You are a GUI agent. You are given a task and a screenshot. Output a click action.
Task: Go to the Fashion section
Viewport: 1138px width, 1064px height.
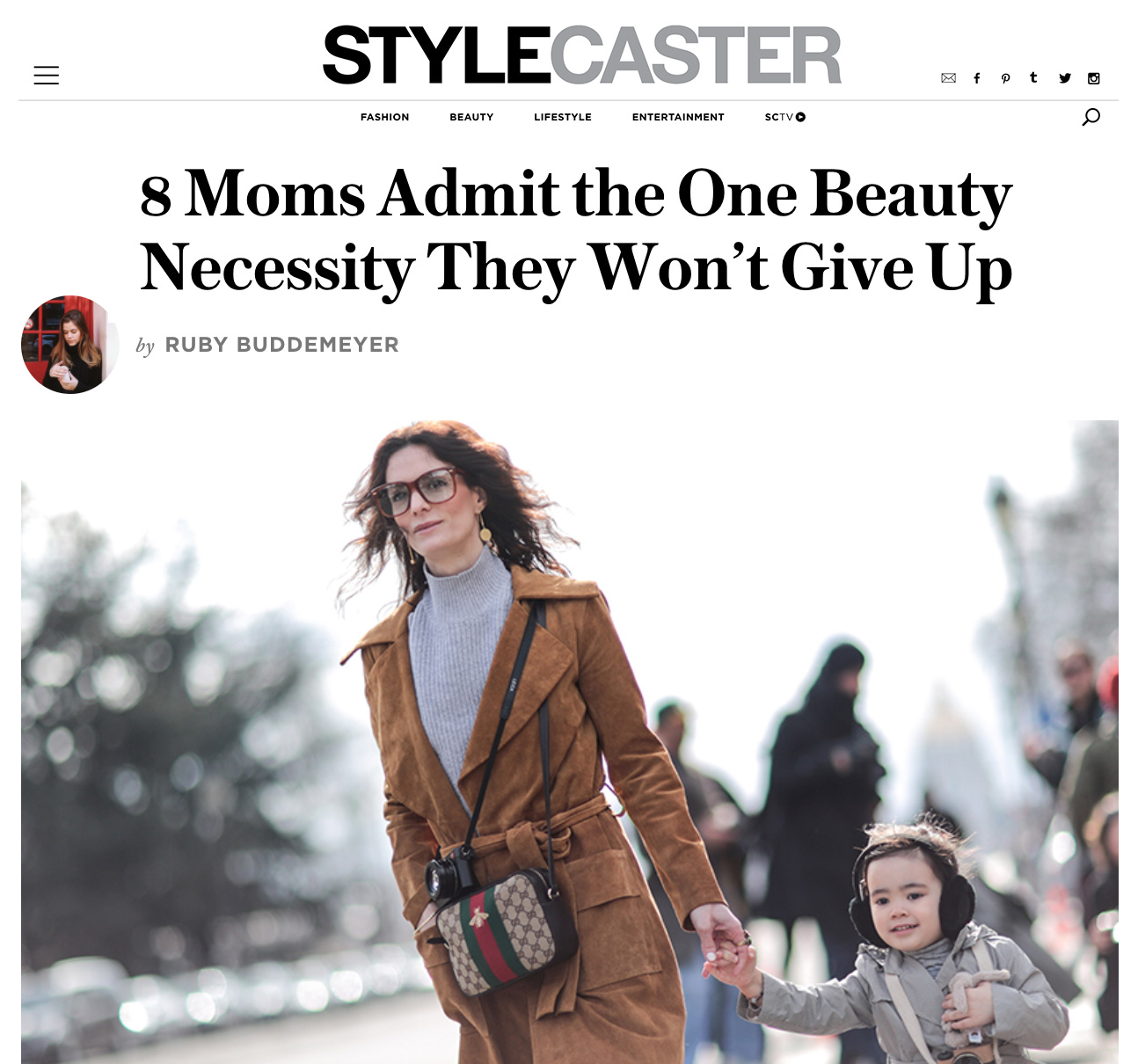(x=384, y=117)
